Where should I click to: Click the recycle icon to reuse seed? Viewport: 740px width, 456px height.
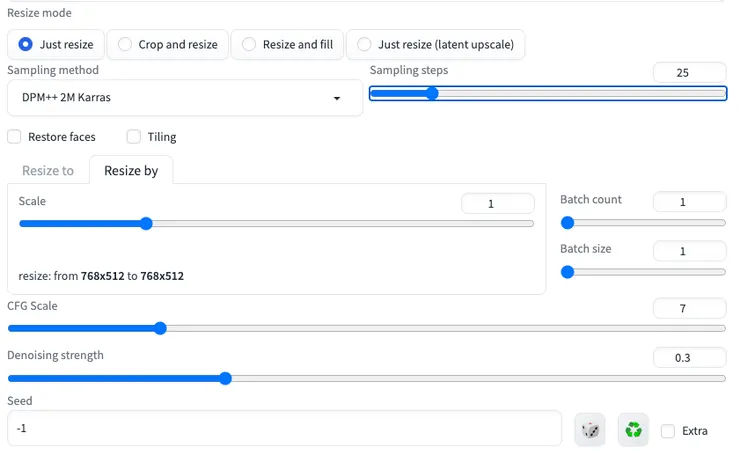pyautogui.click(x=633, y=430)
